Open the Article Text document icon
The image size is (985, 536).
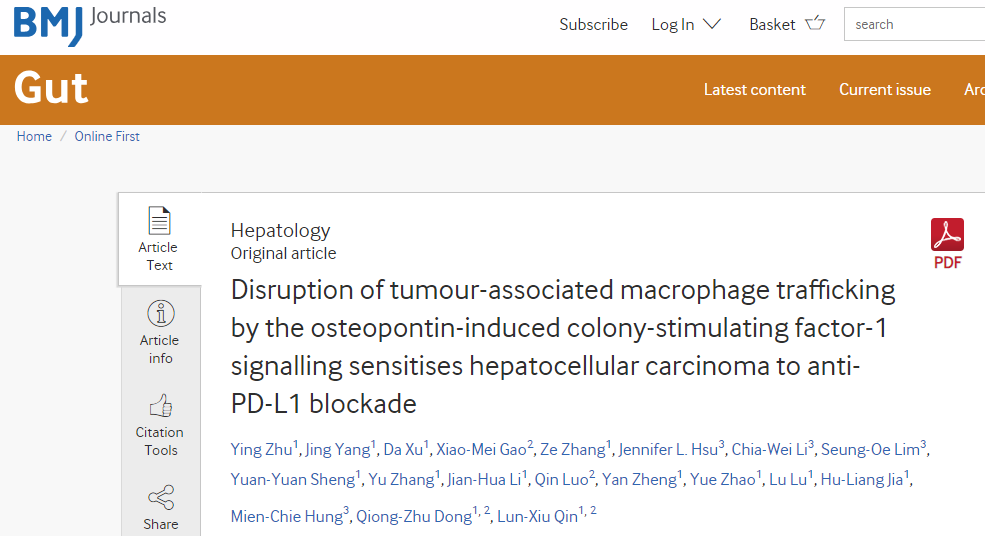pyautogui.click(x=159, y=221)
